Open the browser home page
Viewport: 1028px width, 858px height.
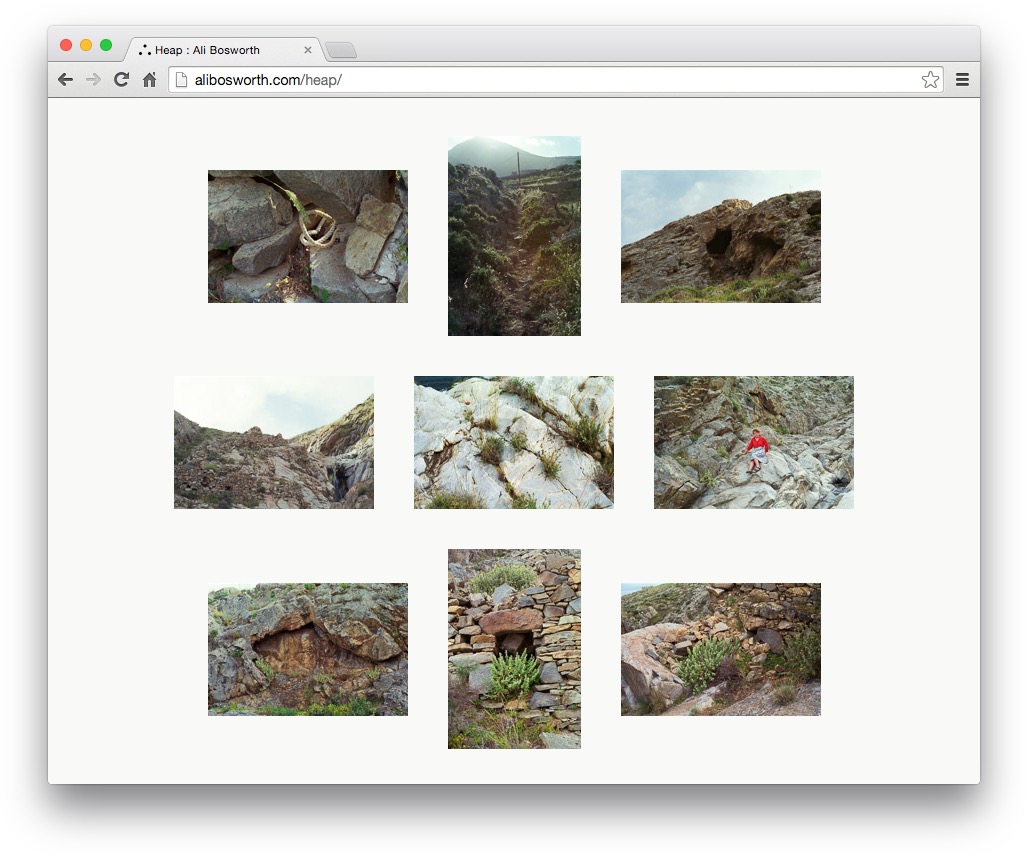click(149, 80)
